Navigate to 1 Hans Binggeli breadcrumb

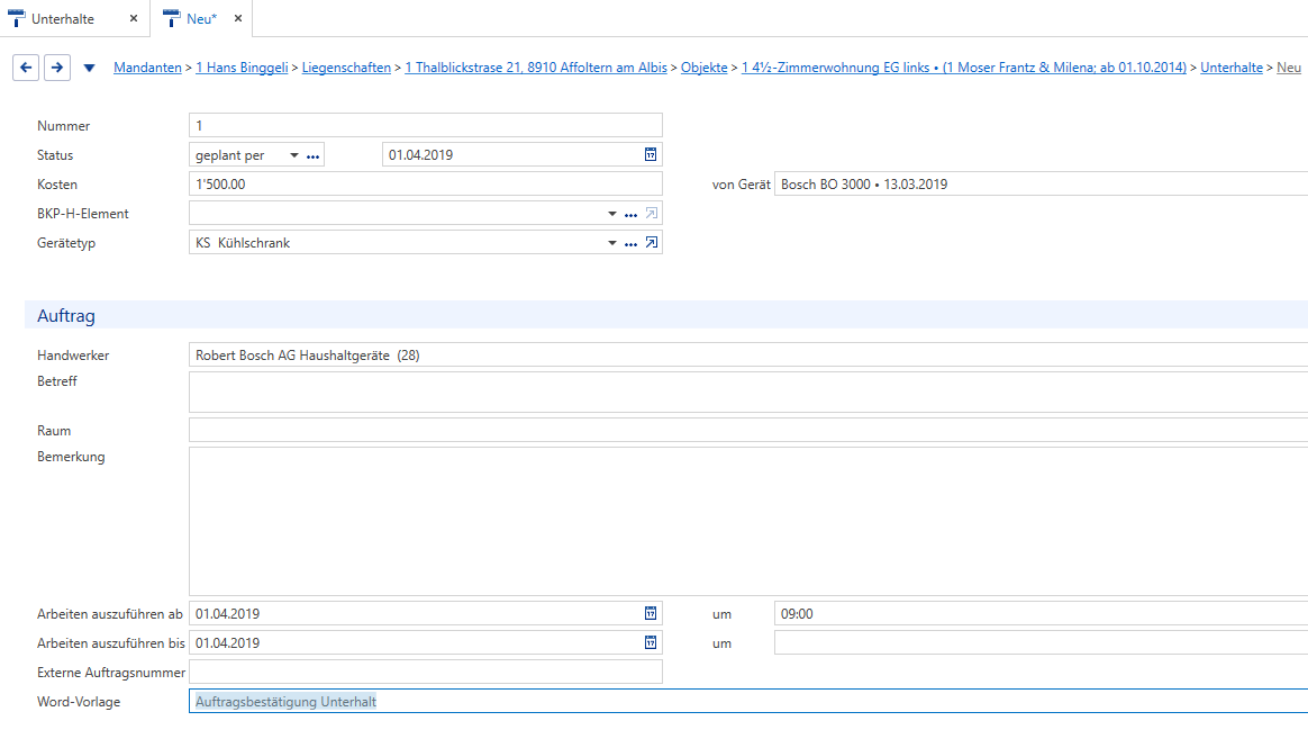pyautogui.click(x=242, y=67)
